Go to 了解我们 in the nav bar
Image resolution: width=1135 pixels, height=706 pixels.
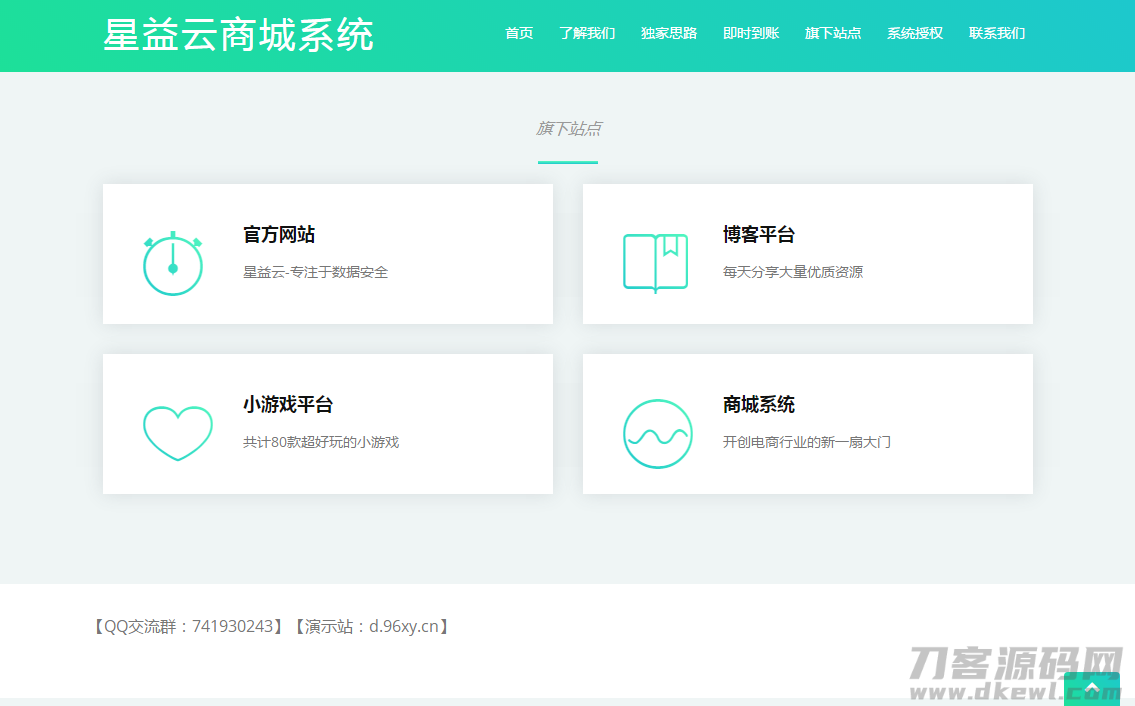[x=587, y=33]
